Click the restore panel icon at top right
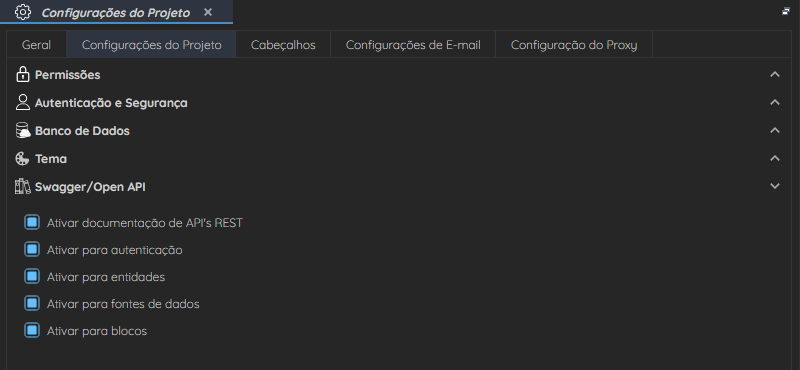 pyautogui.click(x=786, y=11)
